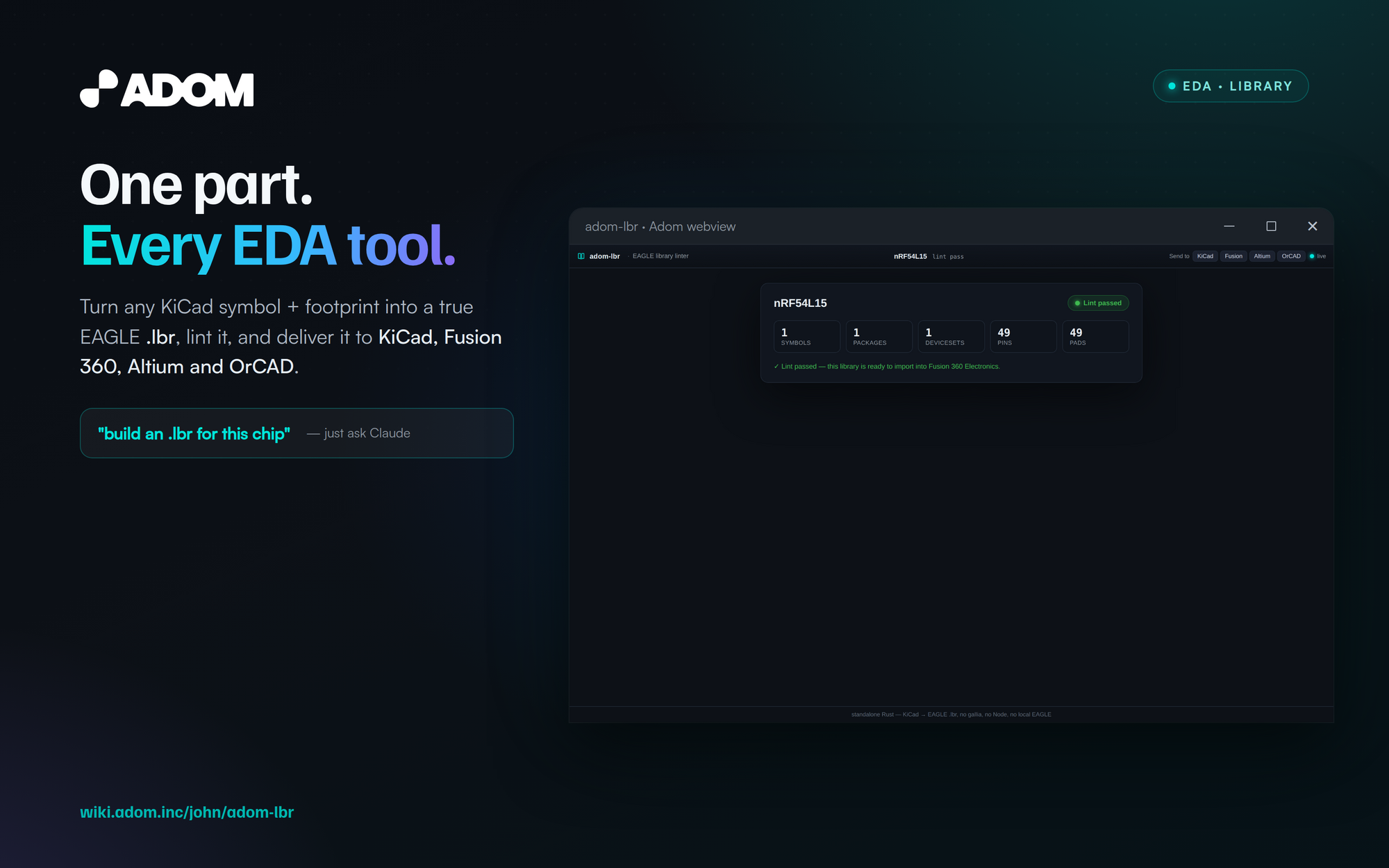Viewport: 1389px width, 868px height.
Task: Click the EDA · LIBRARY pill badge
Action: [1231, 86]
